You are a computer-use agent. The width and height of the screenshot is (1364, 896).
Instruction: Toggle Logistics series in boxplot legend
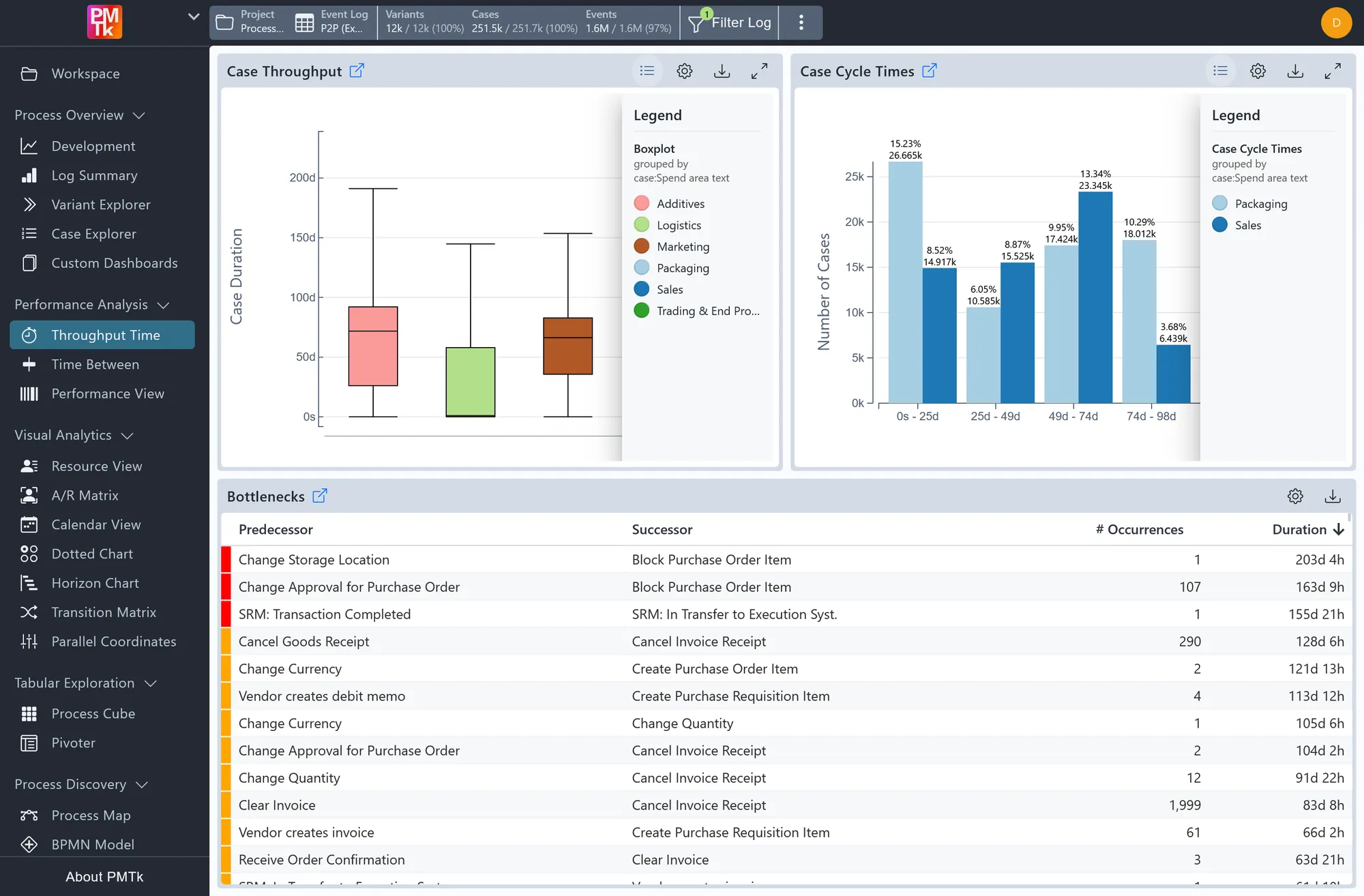coord(668,225)
